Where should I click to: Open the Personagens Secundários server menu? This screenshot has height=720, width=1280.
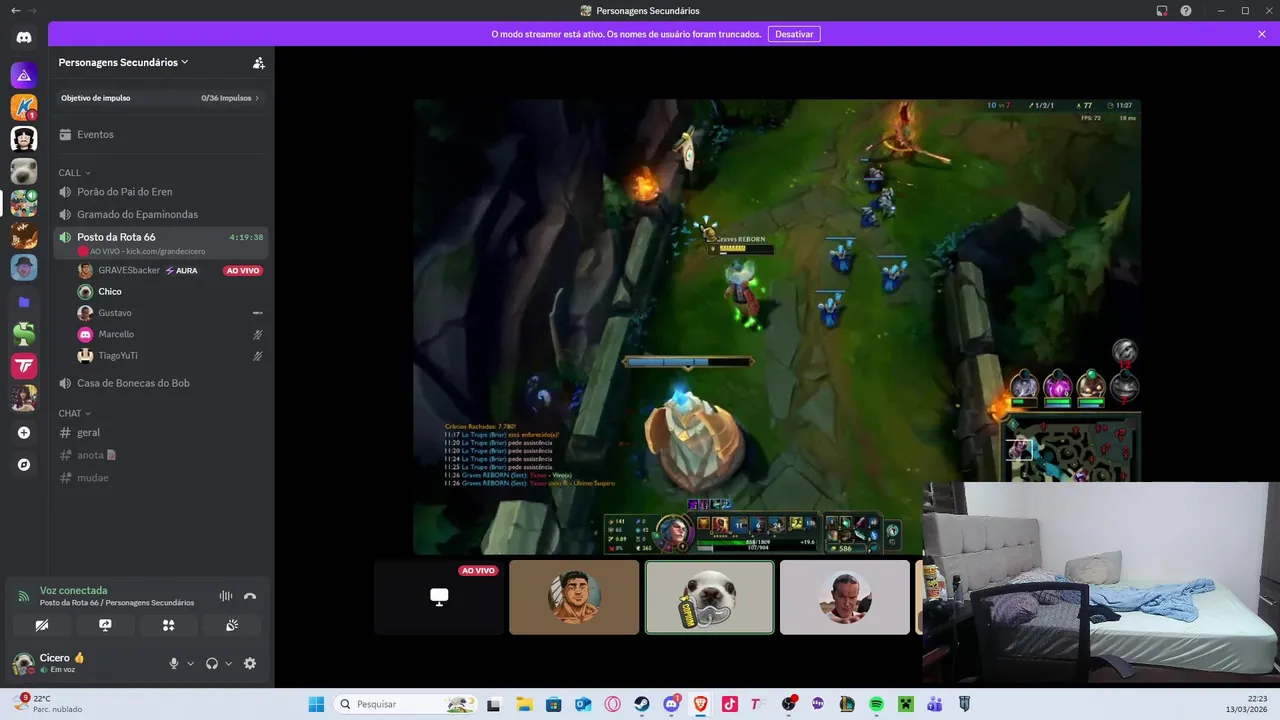point(123,62)
